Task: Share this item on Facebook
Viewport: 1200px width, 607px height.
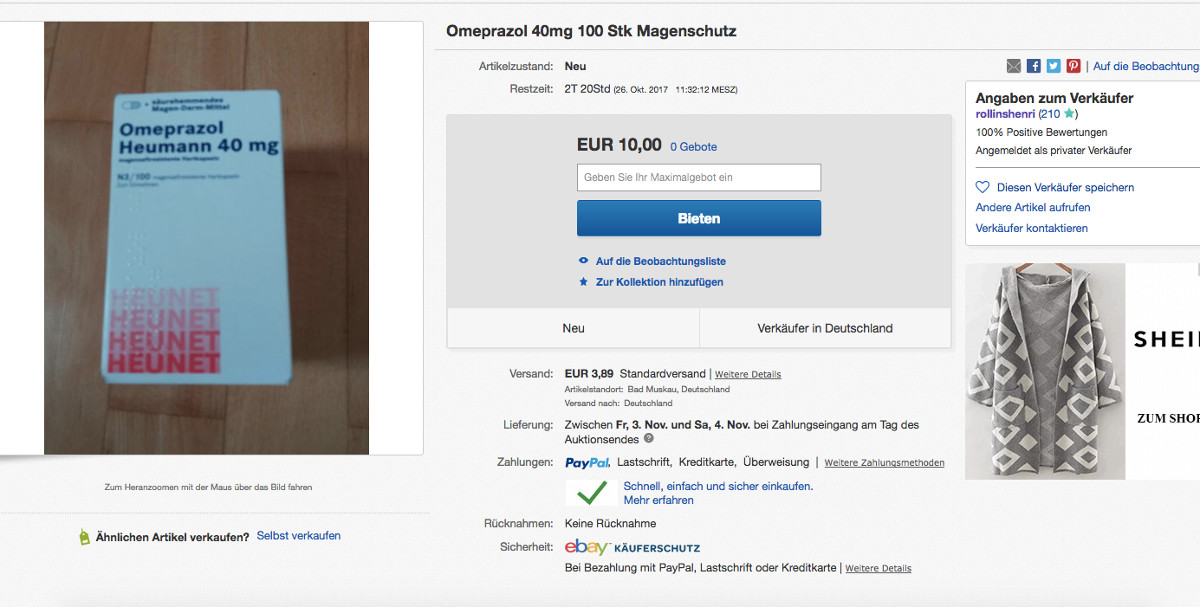Action: click(x=1034, y=66)
